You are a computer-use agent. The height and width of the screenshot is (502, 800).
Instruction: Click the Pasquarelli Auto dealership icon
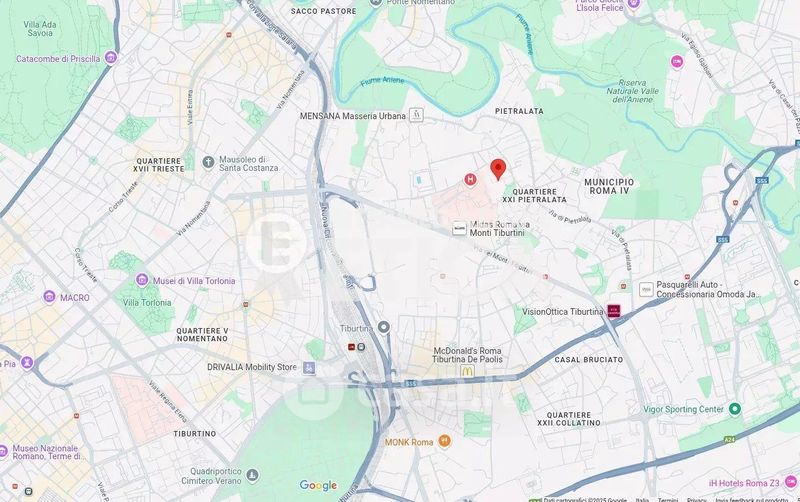pos(646,290)
